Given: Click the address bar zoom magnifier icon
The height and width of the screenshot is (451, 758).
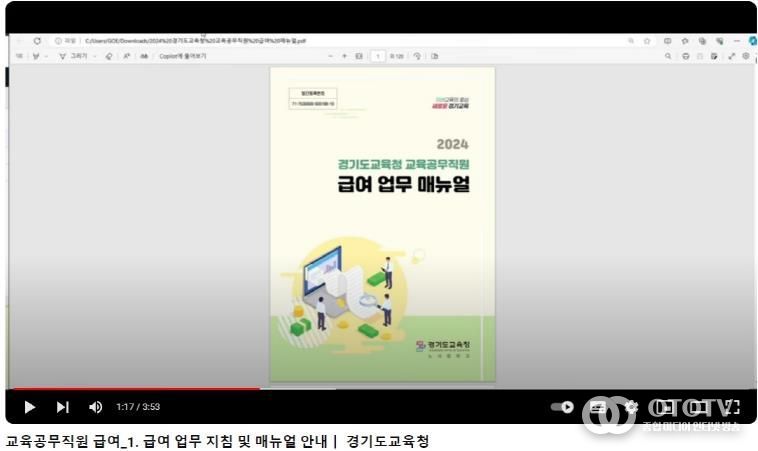Looking at the screenshot, I should pyautogui.click(x=631, y=41).
